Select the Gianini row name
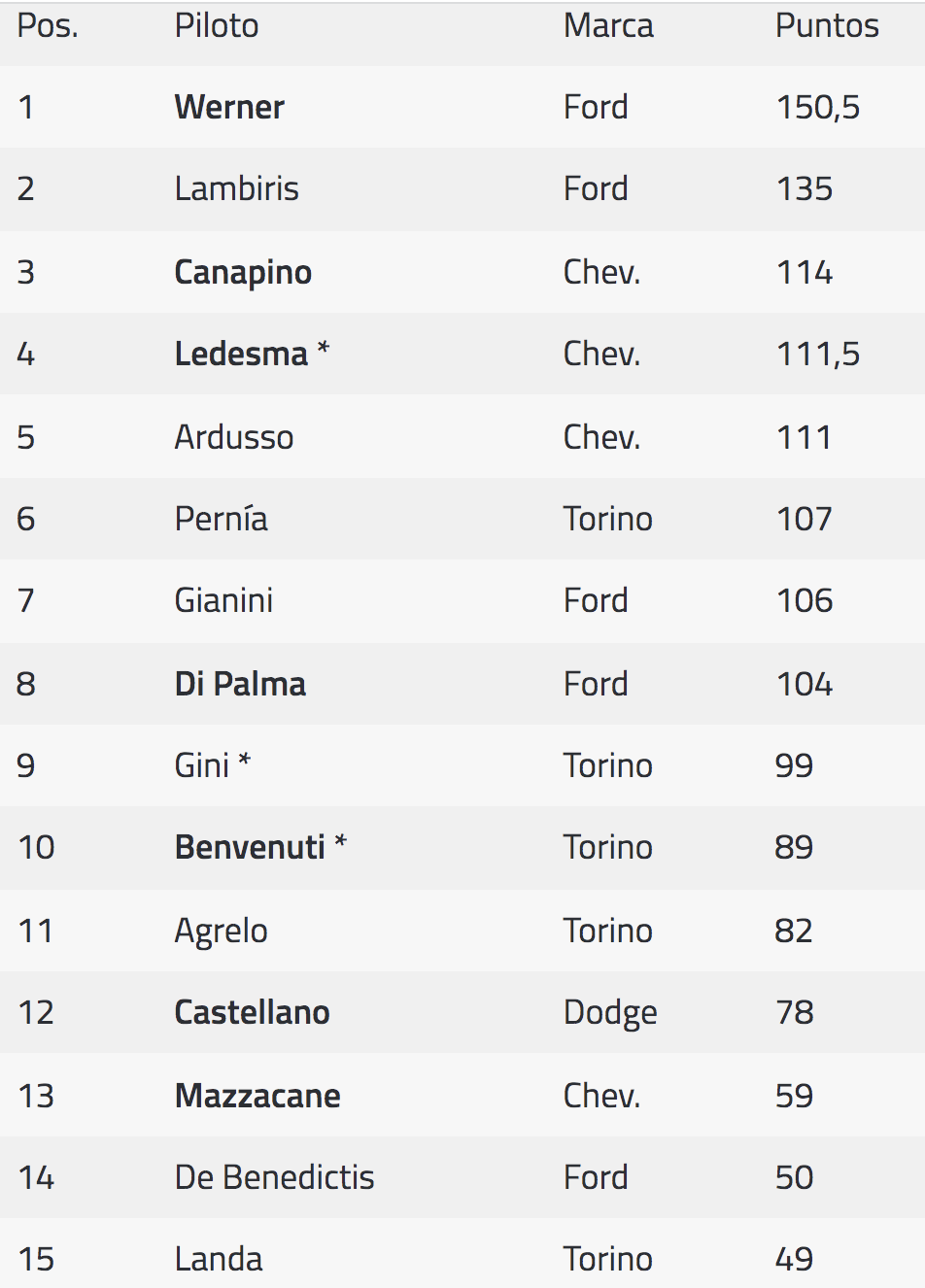Screen dimensions: 925x1288 pyautogui.click(x=223, y=600)
